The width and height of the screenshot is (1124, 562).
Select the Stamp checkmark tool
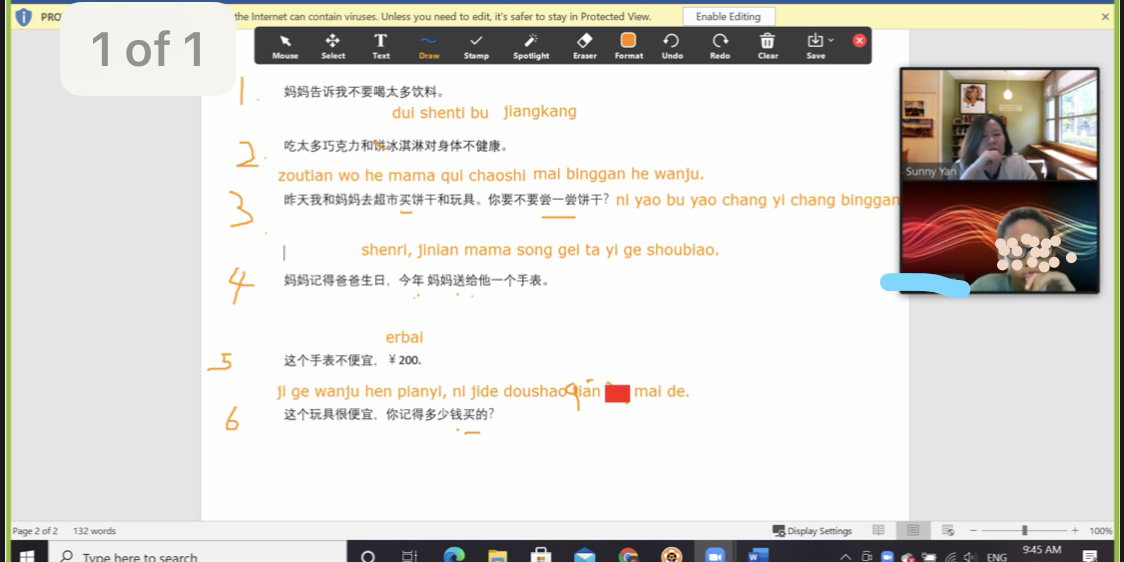pyautogui.click(x=476, y=45)
